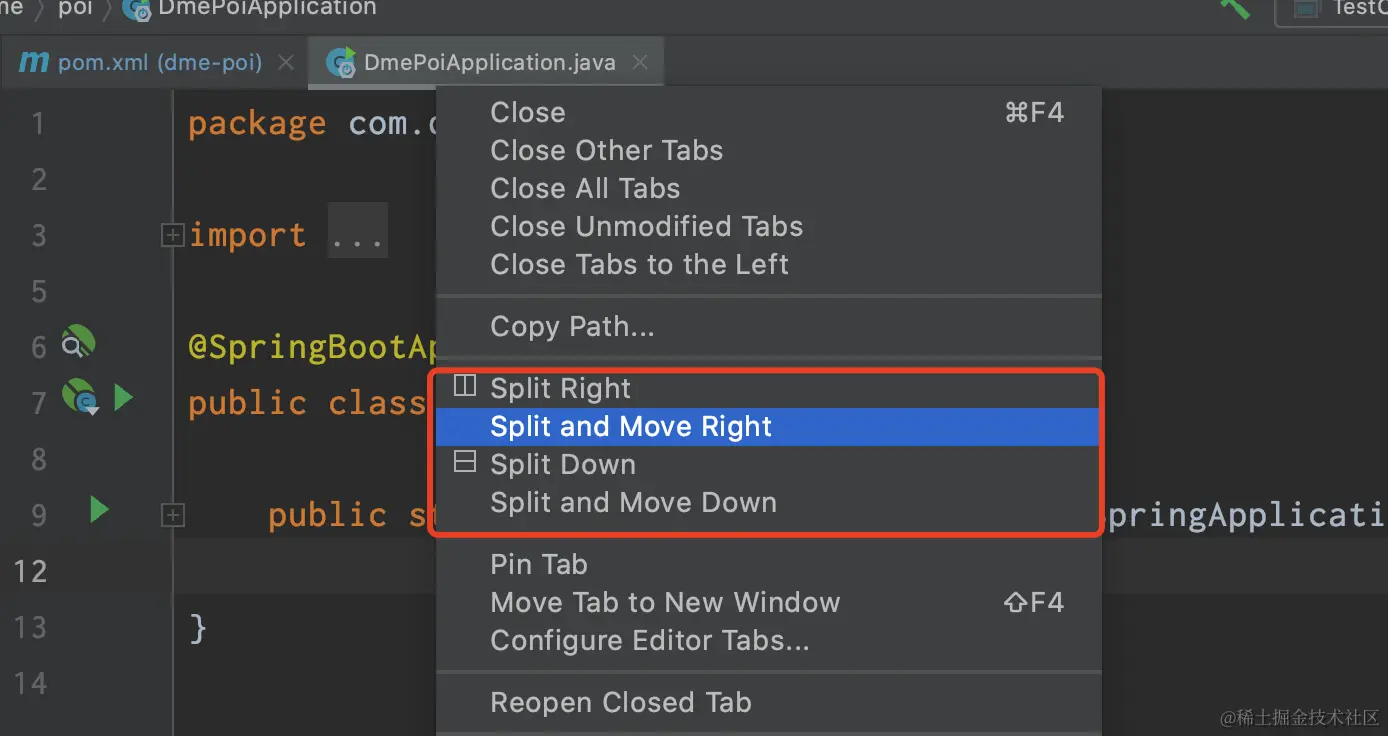Expand the folded main method on line 9

click(x=173, y=515)
